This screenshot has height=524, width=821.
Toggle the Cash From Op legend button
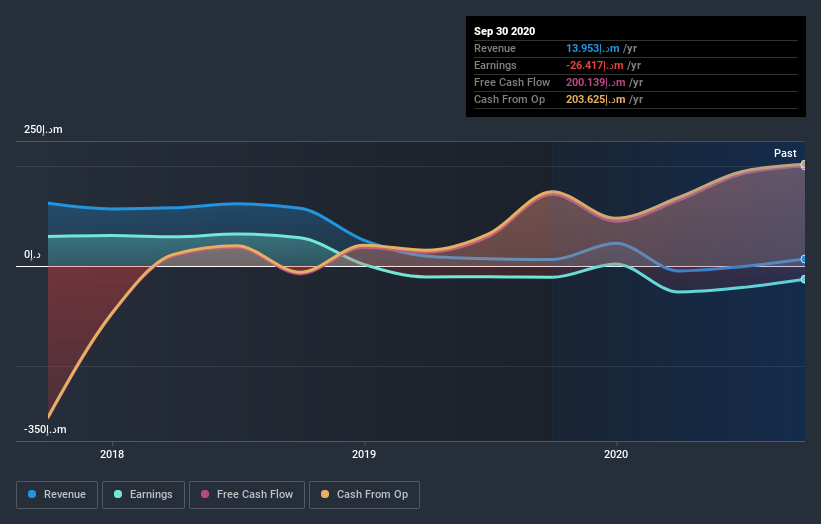[364, 495]
